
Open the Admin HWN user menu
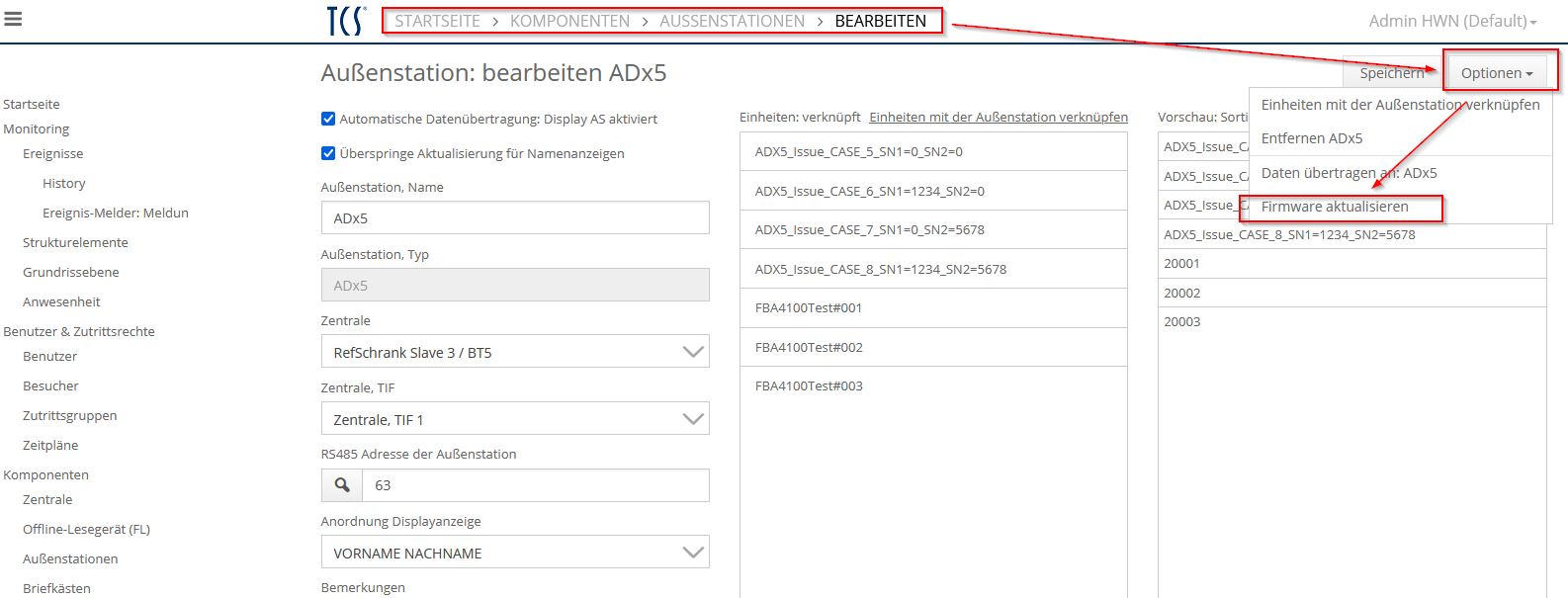(1451, 21)
